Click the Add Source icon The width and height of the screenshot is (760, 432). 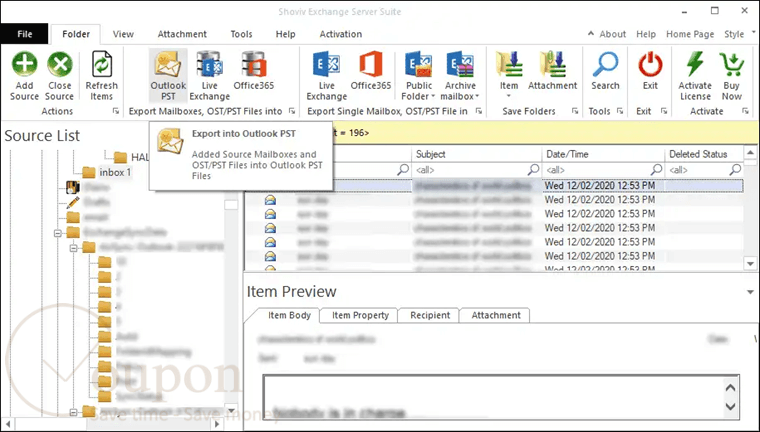click(24, 64)
